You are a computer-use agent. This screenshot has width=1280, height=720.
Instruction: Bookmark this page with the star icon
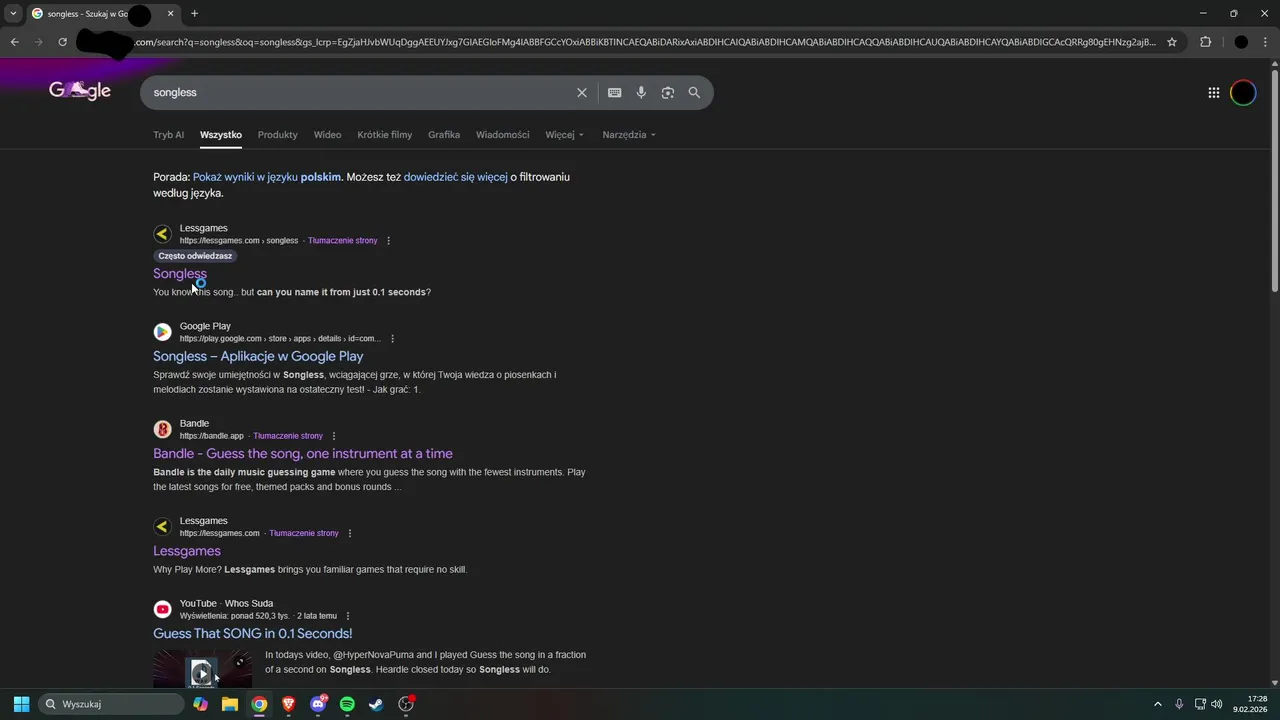(1172, 42)
